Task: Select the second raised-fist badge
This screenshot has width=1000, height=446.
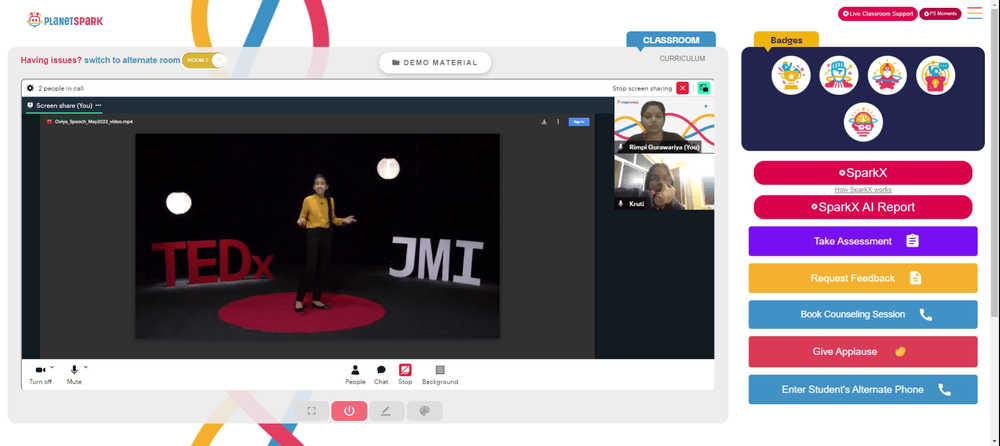Action: click(x=839, y=75)
